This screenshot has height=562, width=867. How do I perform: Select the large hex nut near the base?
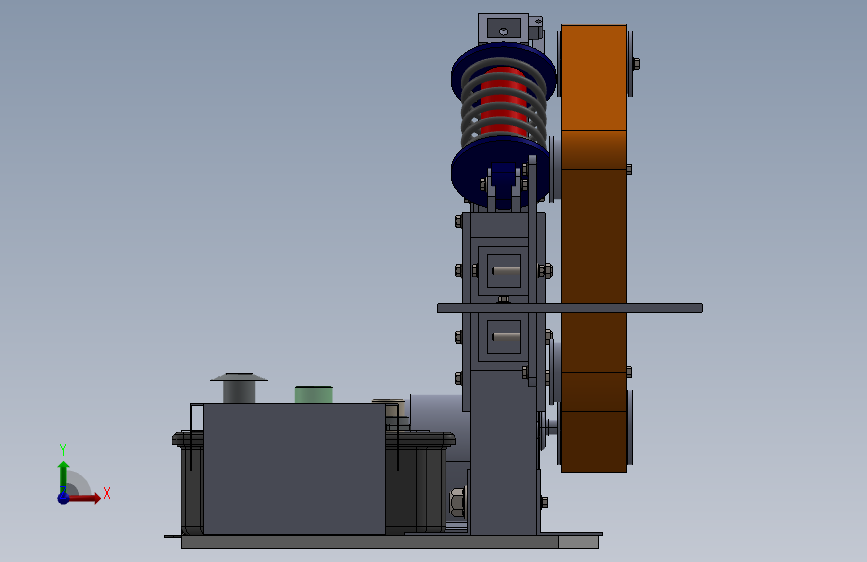(x=458, y=502)
